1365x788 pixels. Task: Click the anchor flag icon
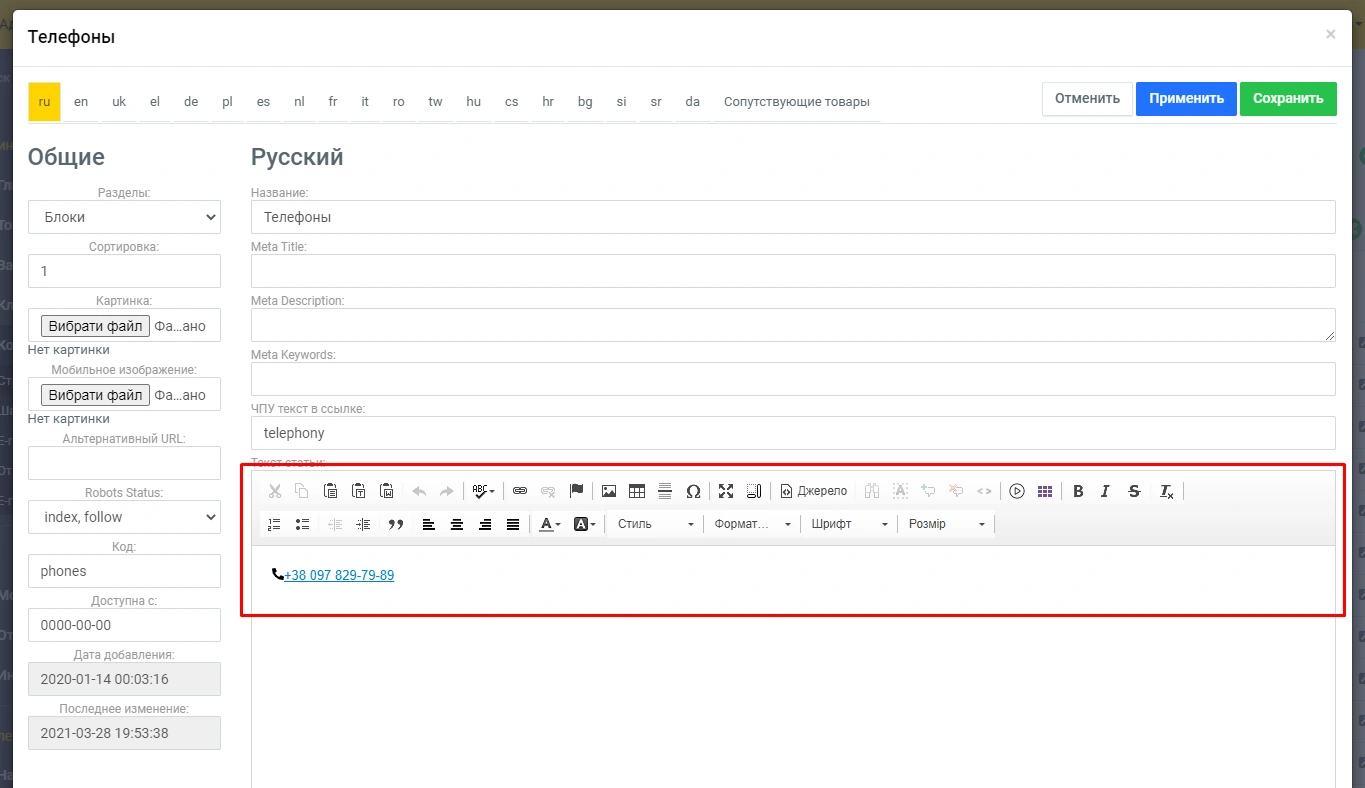coord(576,491)
